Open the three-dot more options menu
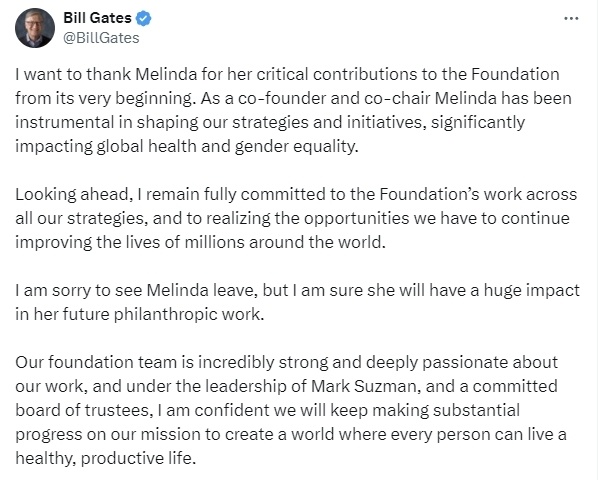The width and height of the screenshot is (598, 480). coord(571,18)
